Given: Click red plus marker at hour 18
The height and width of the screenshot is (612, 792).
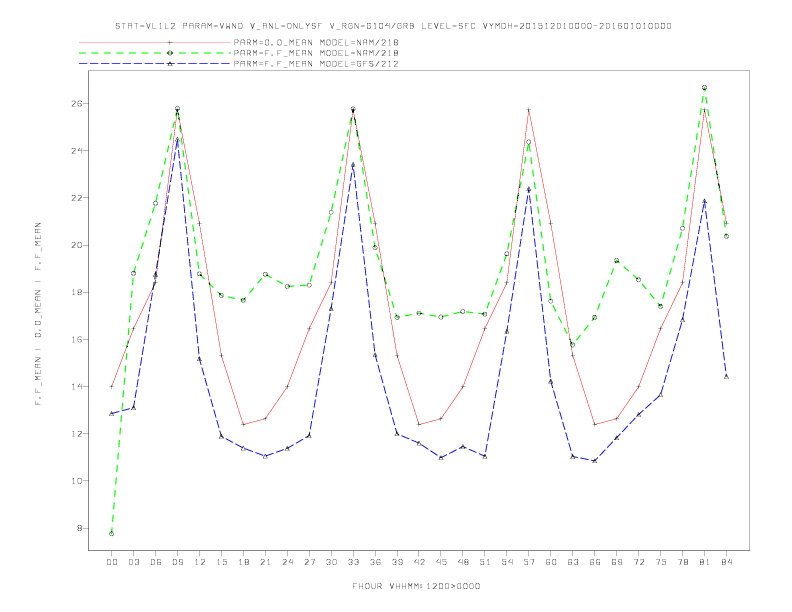Looking at the screenshot, I should tap(243, 424).
